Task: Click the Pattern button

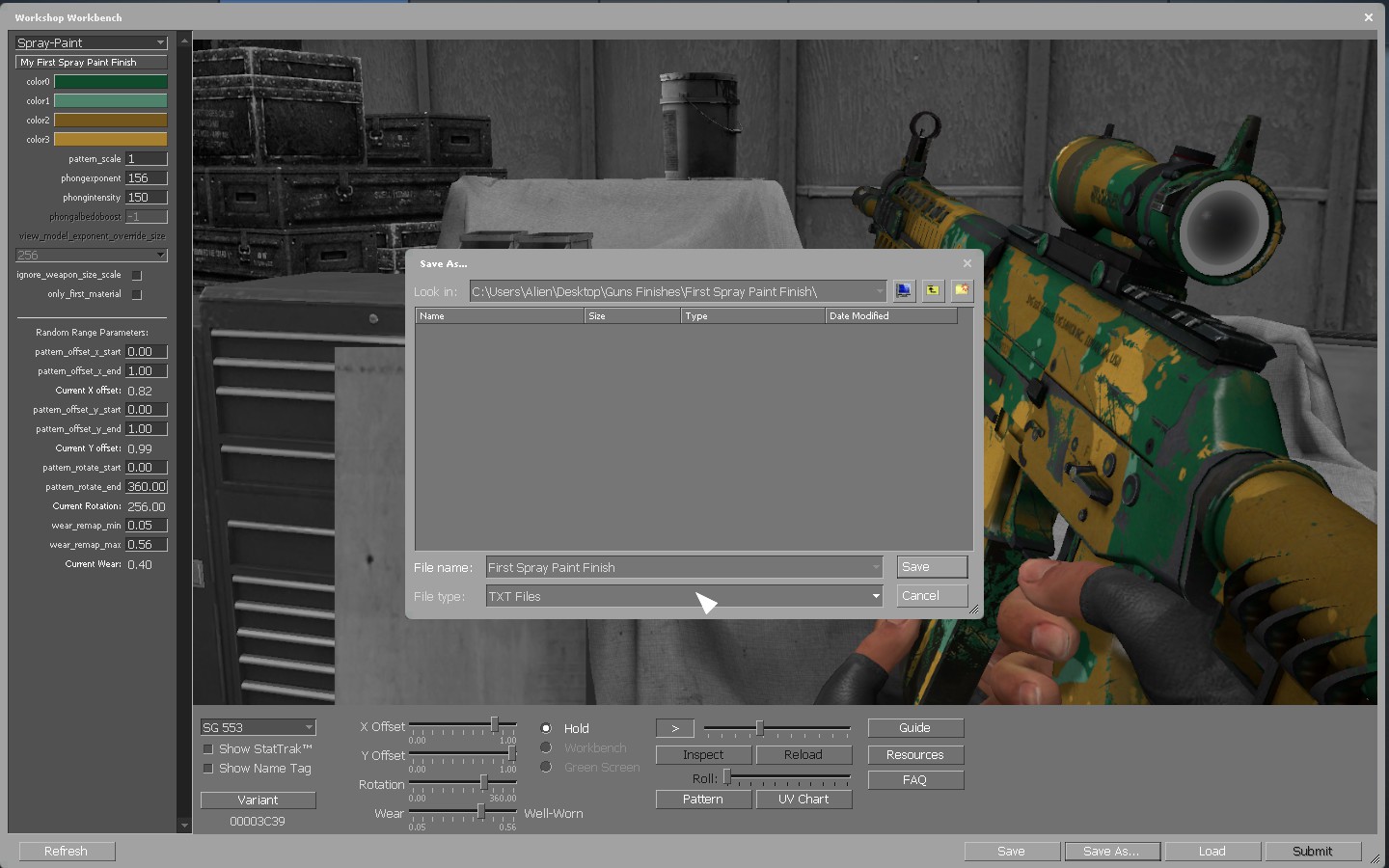Action: [x=703, y=800]
